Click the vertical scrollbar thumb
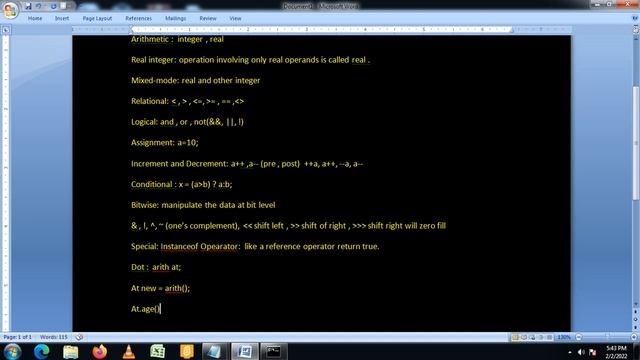Viewport: 640px width, 360px height. (x=636, y=143)
